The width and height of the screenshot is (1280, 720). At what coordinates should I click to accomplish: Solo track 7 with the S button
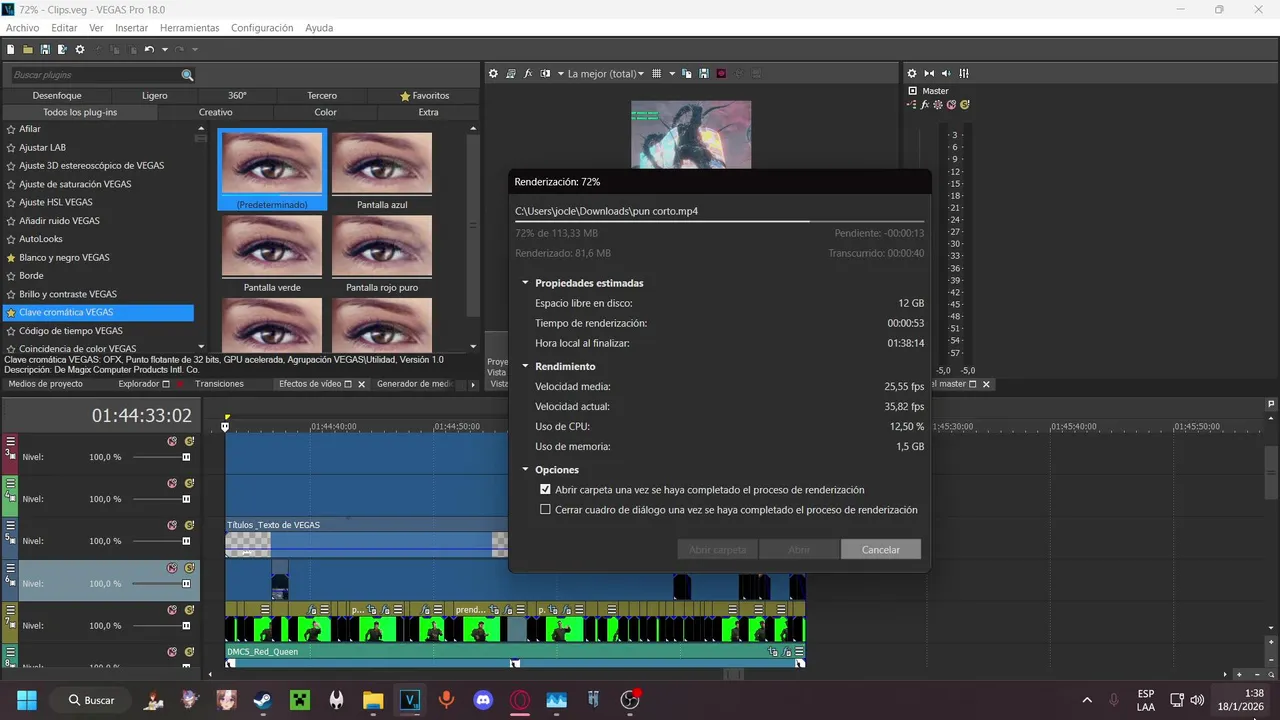coord(189,609)
